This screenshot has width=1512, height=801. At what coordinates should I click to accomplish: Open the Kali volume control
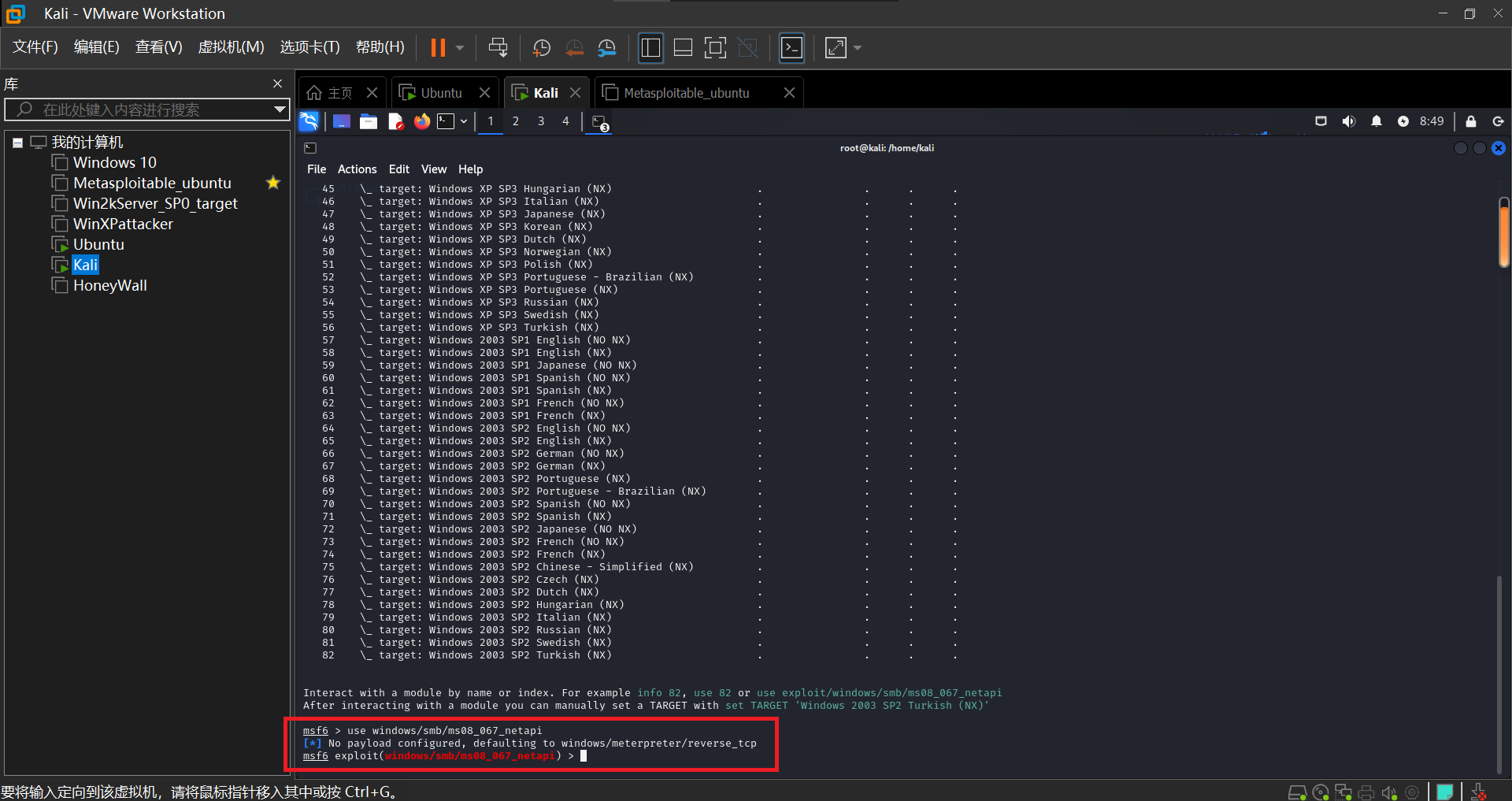point(1349,121)
